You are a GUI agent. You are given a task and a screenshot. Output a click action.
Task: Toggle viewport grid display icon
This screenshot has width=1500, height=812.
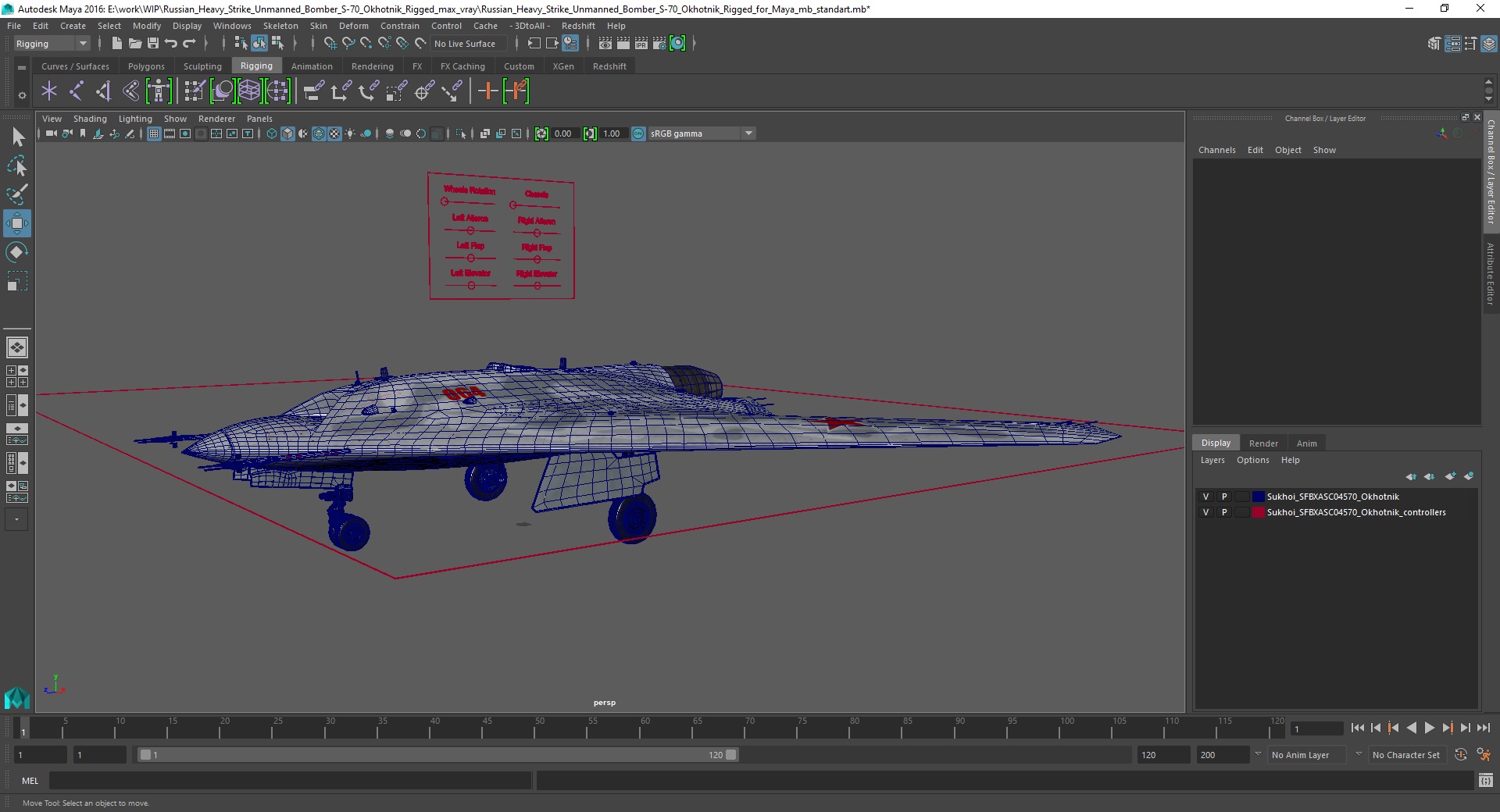(x=154, y=134)
